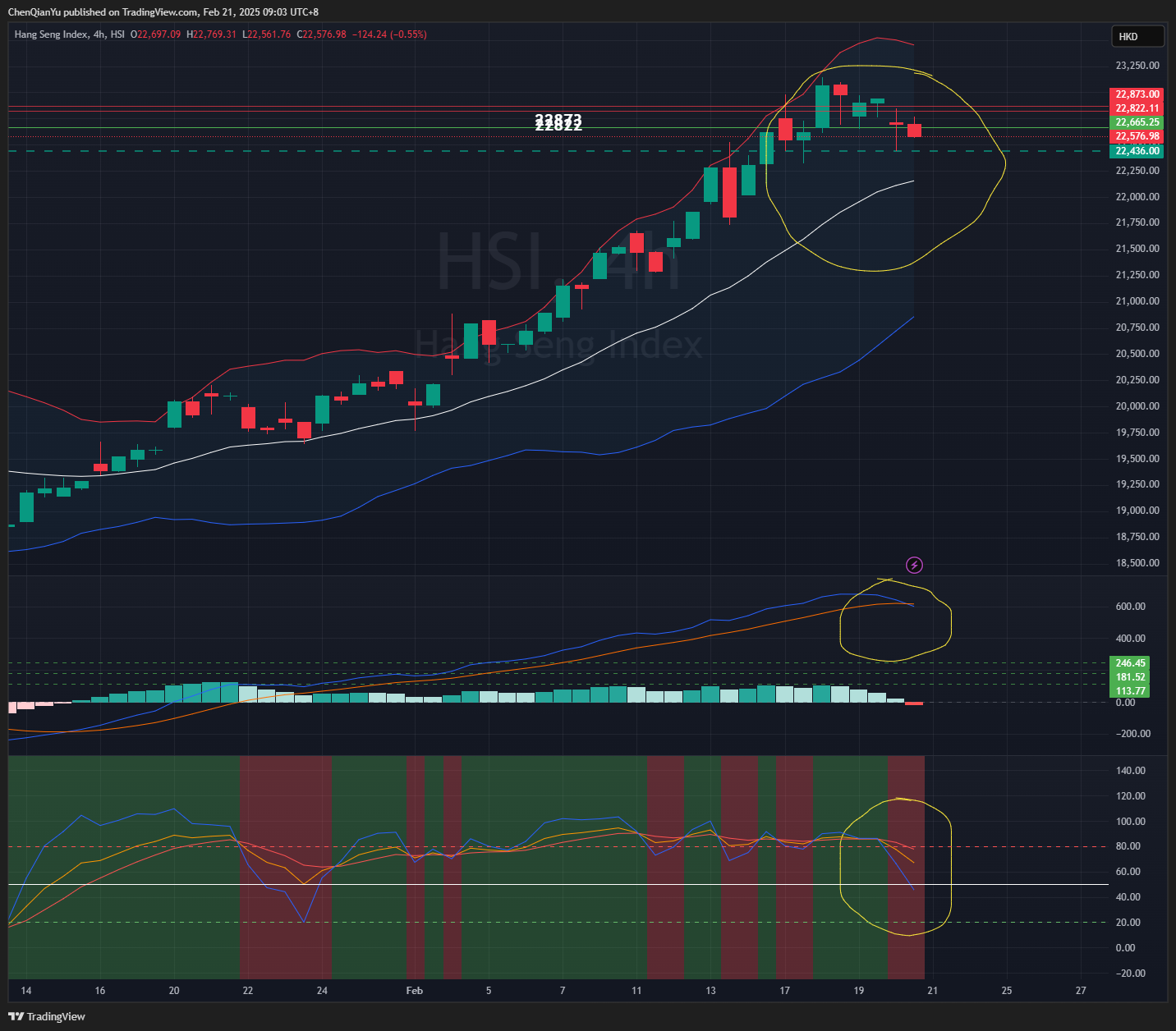Click the −20.00 oscillator axis value
This screenshot has height=1031, width=1176.
[x=1131, y=974]
